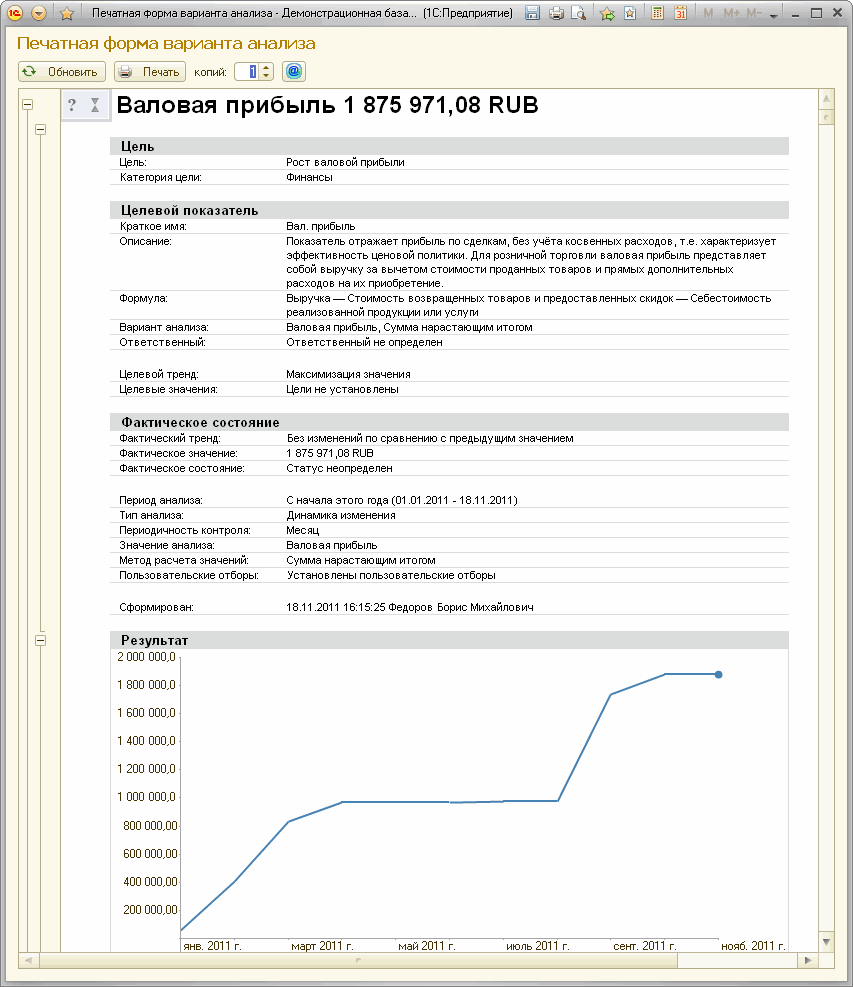Click the last data point on chart
The height and width of the screenshot is (987, 853).
tap(718, 675)
